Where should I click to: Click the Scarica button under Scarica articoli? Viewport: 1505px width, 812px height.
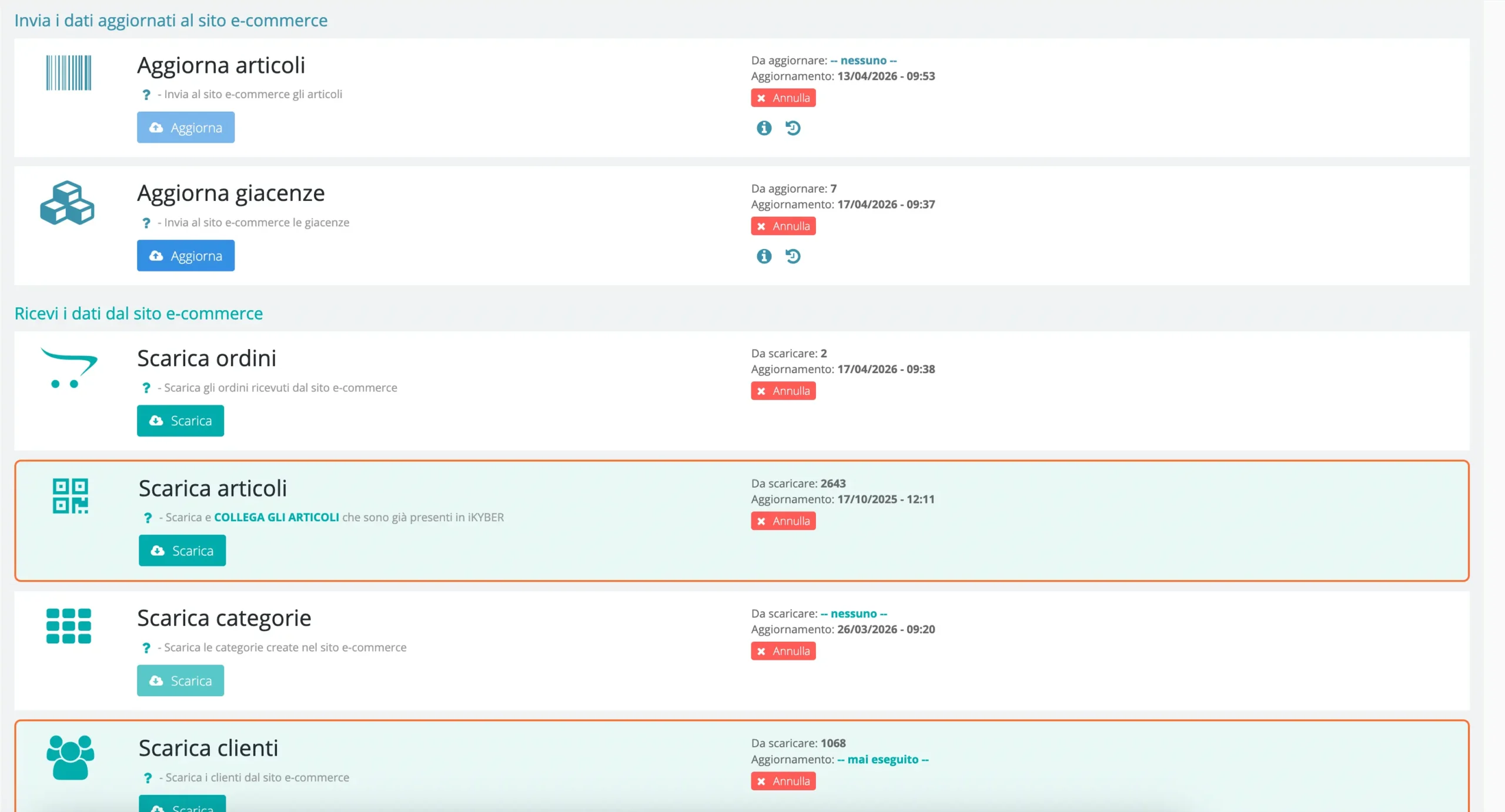point(182,551)
